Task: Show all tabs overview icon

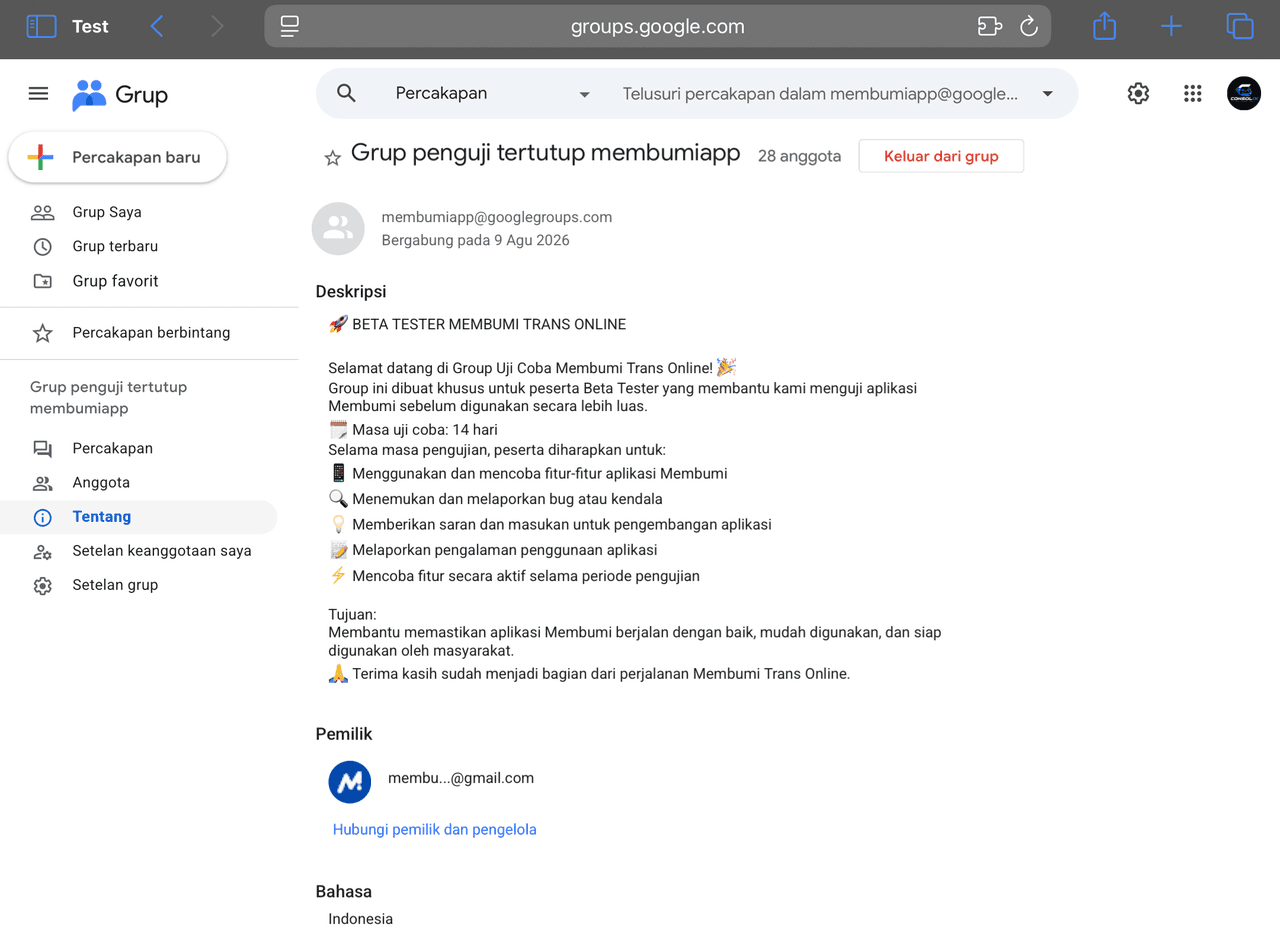Action: pyautogui.click(x=1240, y=26)
